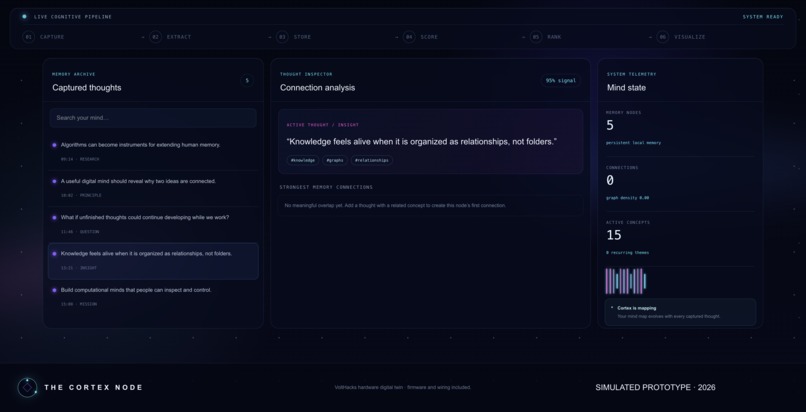Image resolution: width=806 pixels, height=412 pixels.
Task: Click the 'graph density 0.00' caption
Action: [627, 198]
